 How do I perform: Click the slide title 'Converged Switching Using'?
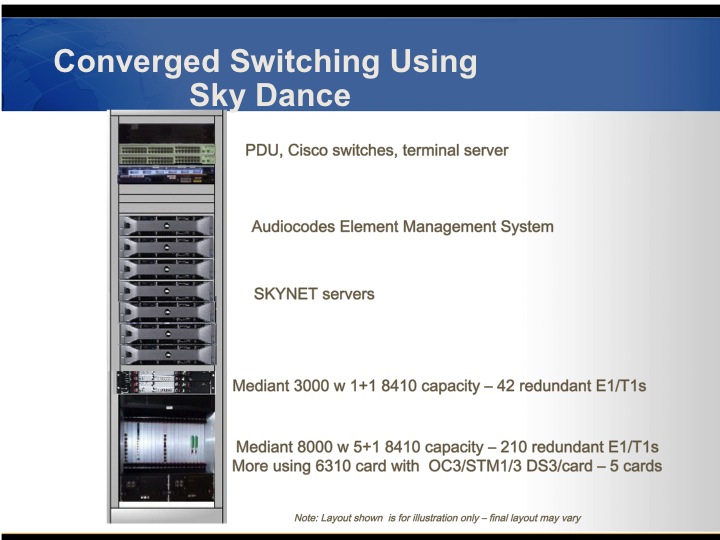pyautogui.click(x=265, y=62)
